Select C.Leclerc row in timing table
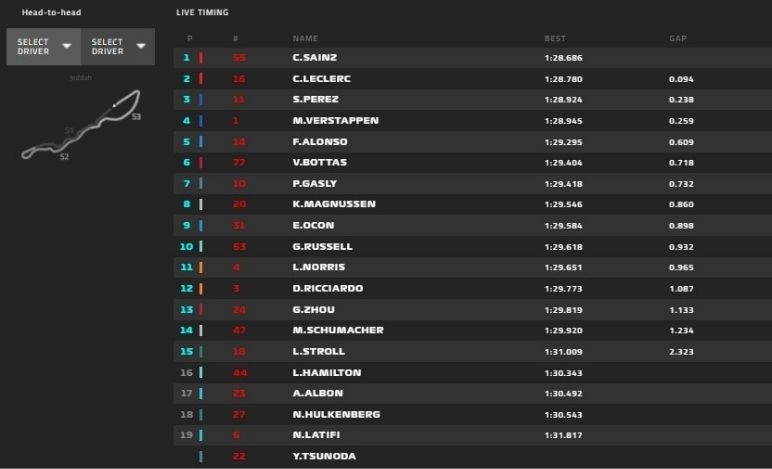Viewport: 772px width, 469px height. pos(321,79)
